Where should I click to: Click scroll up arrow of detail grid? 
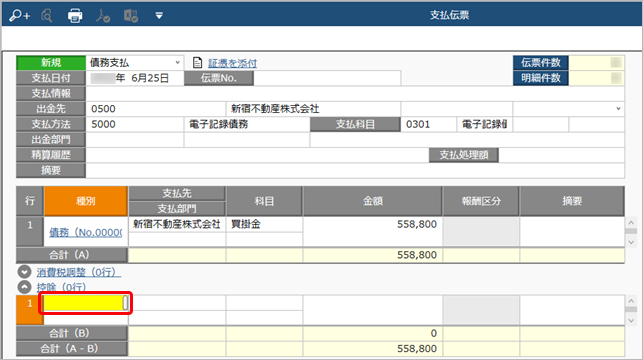point(631,223)
